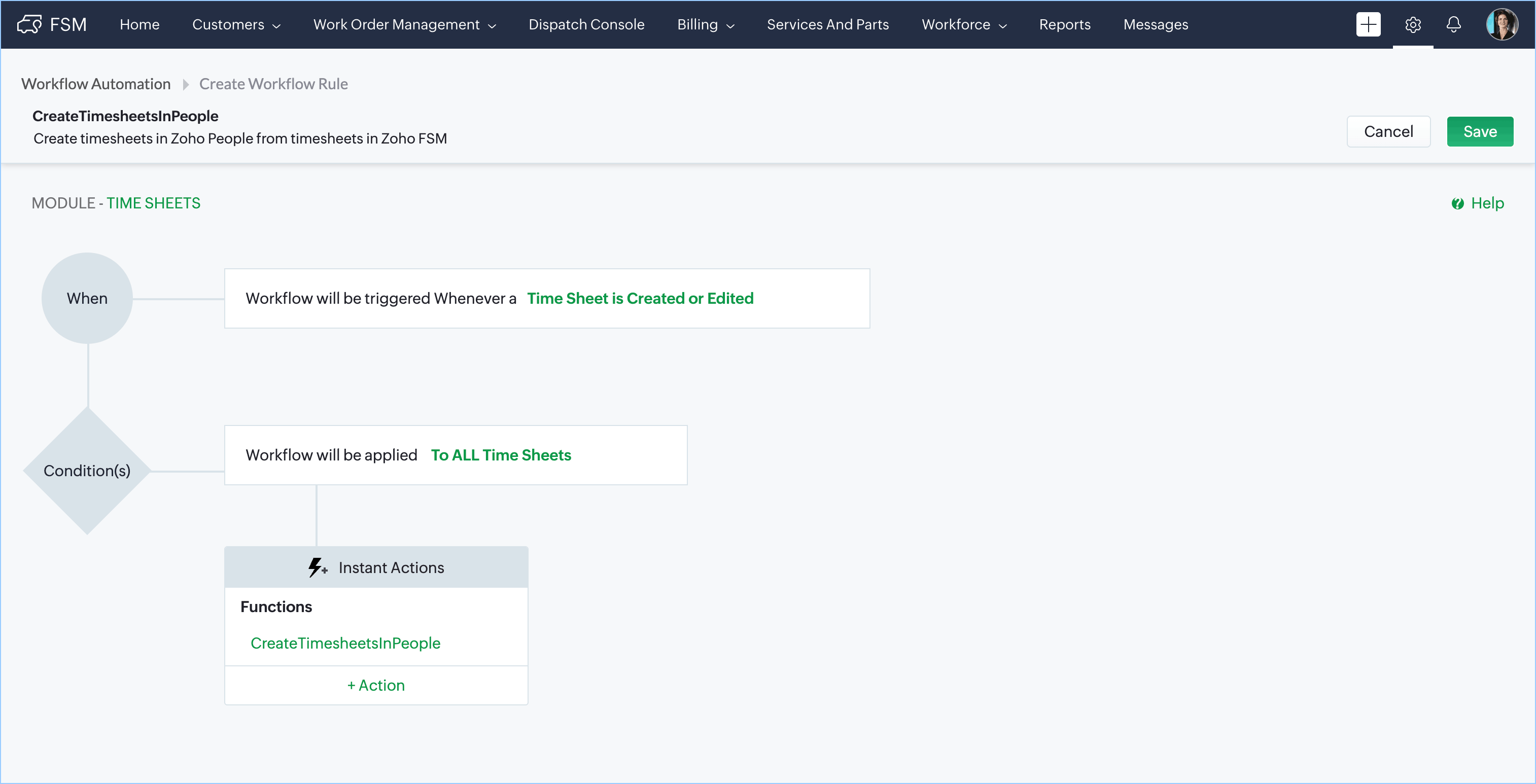This screenshot has width=1536, height=784.
Task: Click the FSM truck logo icon
Action: point(29,24)
